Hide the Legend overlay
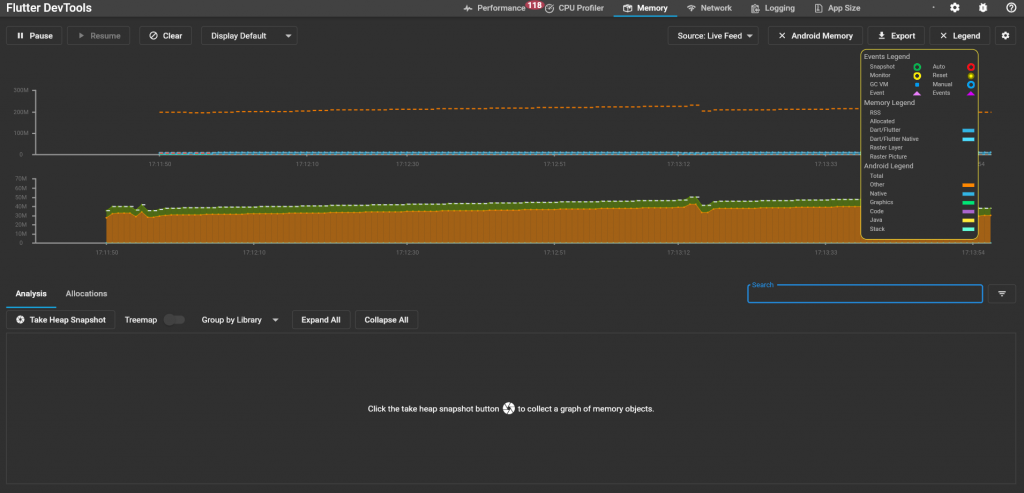 pos(959,36)
